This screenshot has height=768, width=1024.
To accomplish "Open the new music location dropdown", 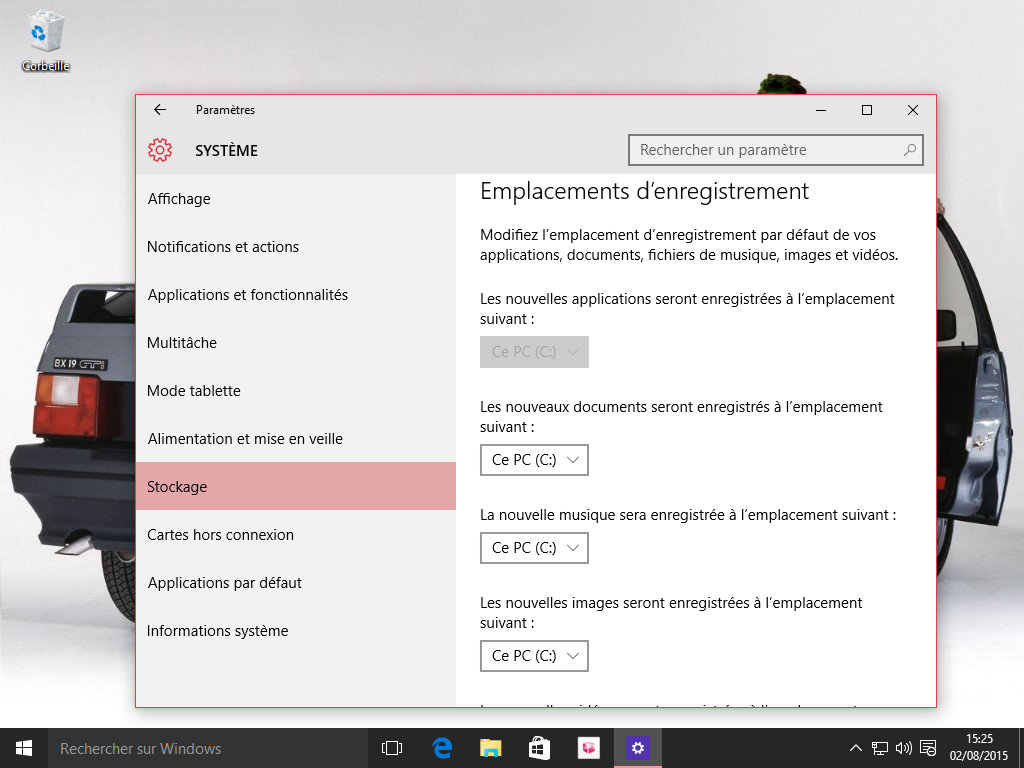I will click(x=534, y=548).
